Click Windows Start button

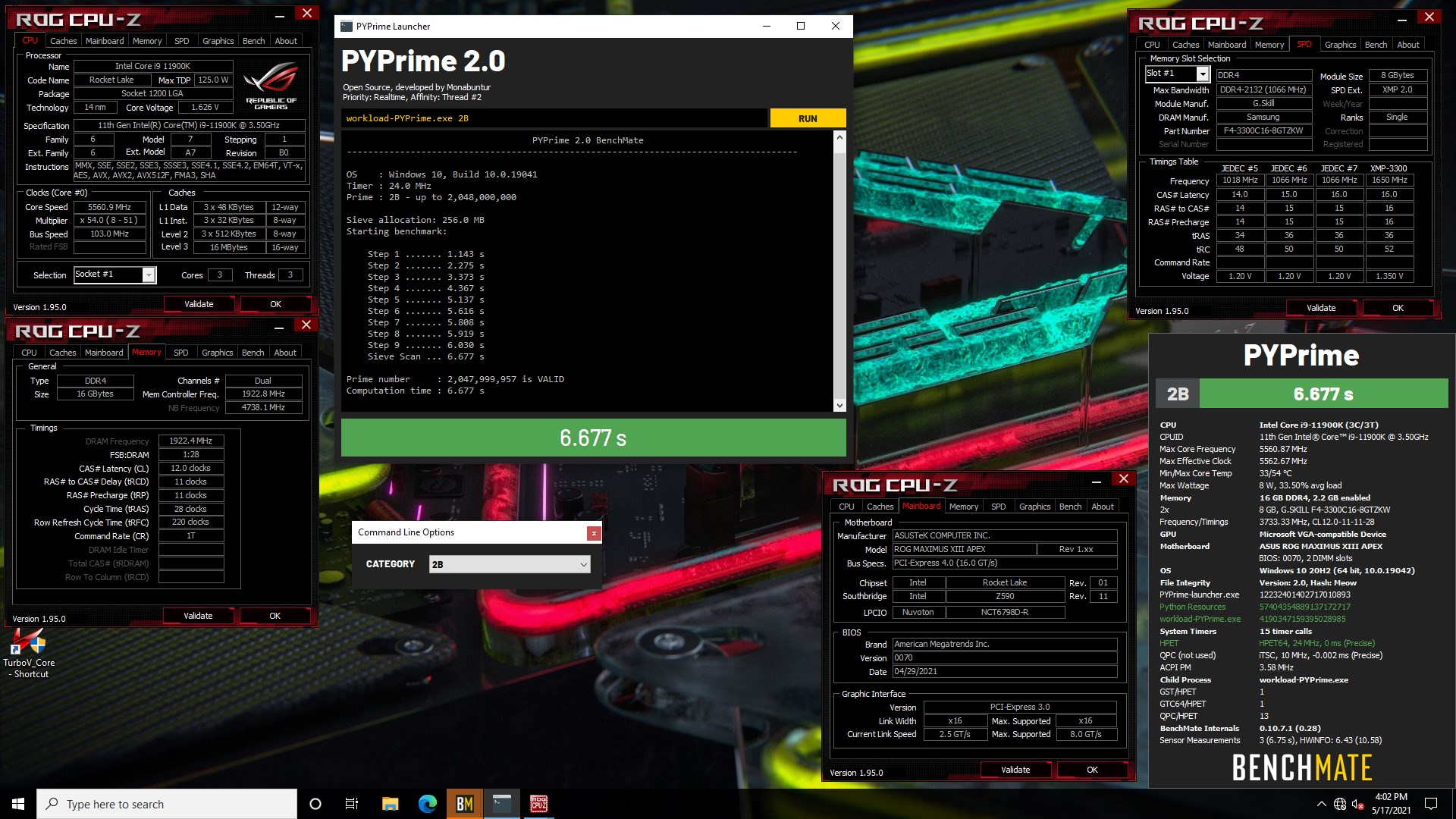pyautogui.click(x=18, y=804)
